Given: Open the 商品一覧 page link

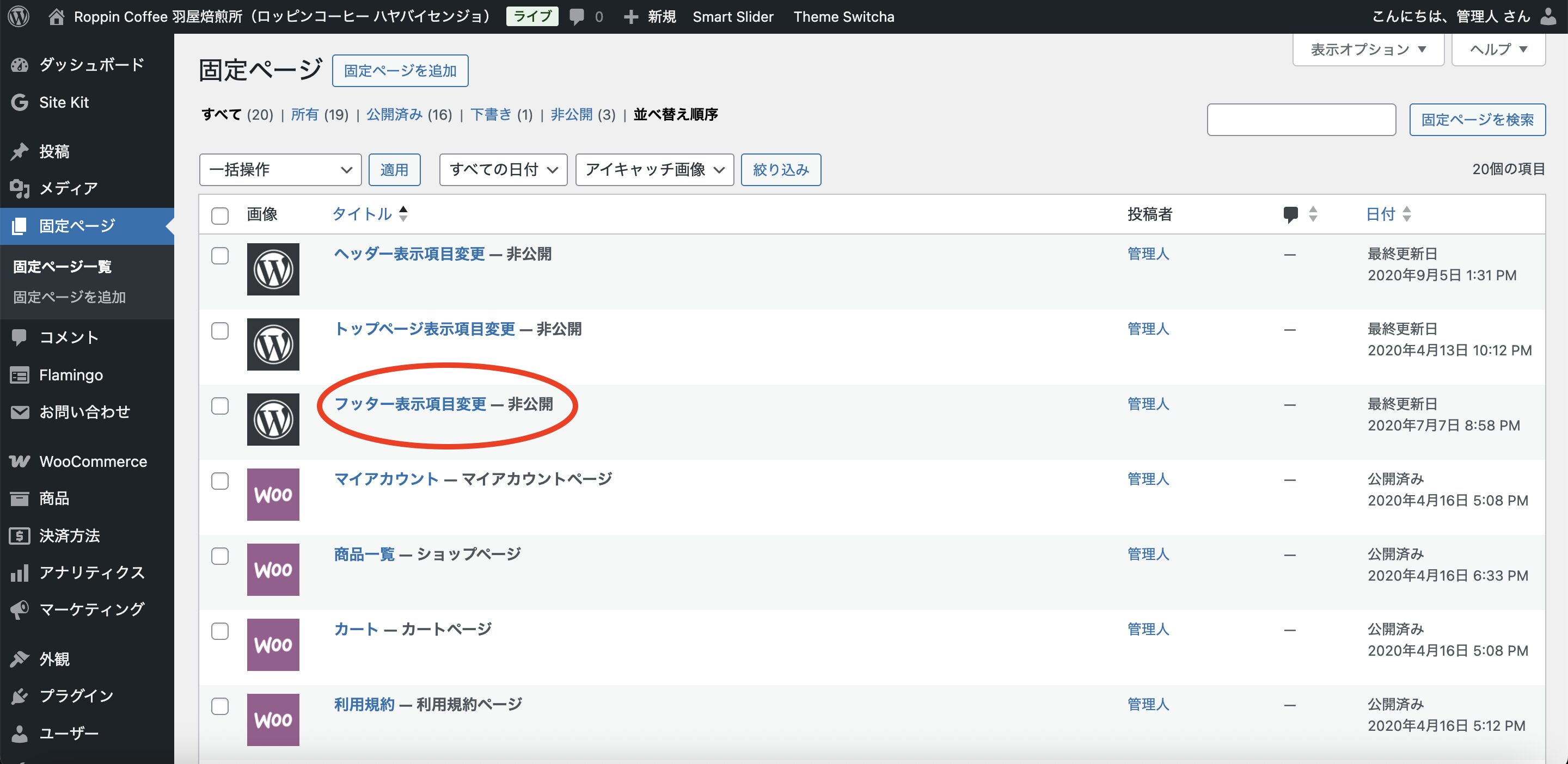Looking at the screenshot, I should coord(364,554).
